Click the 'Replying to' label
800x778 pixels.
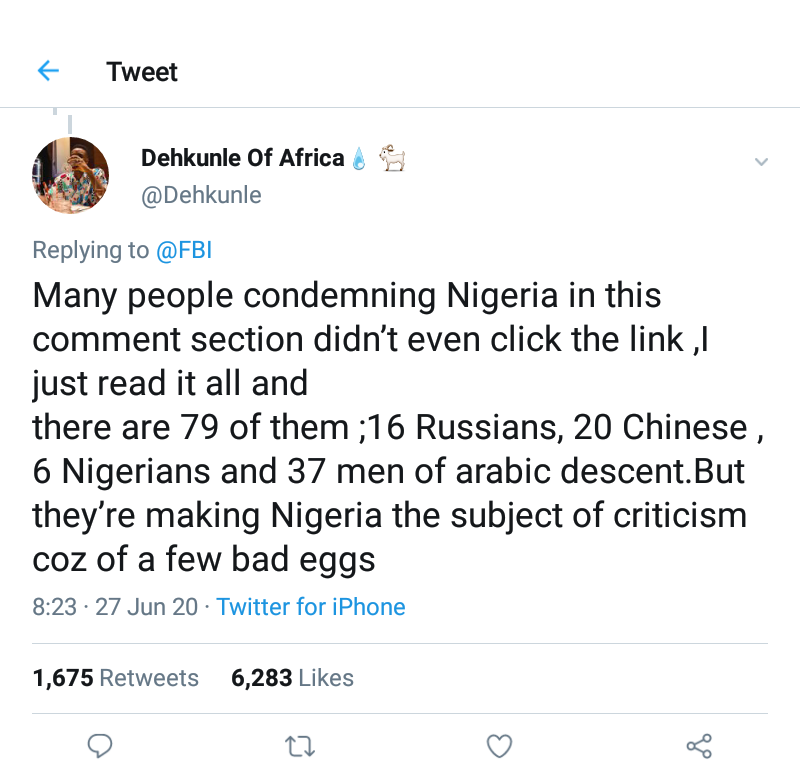coord(90,250)
